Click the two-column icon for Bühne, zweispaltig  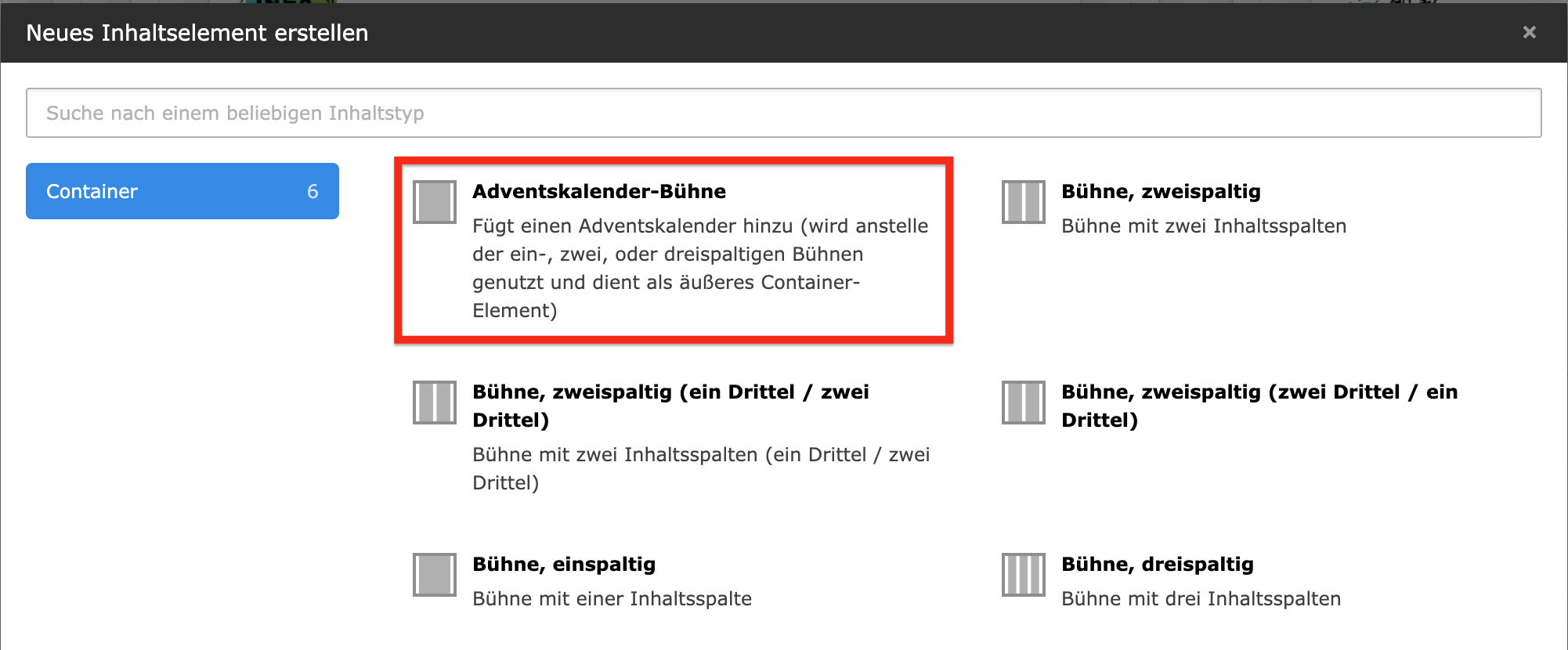pyautogui.click(x=1024, y=202)
